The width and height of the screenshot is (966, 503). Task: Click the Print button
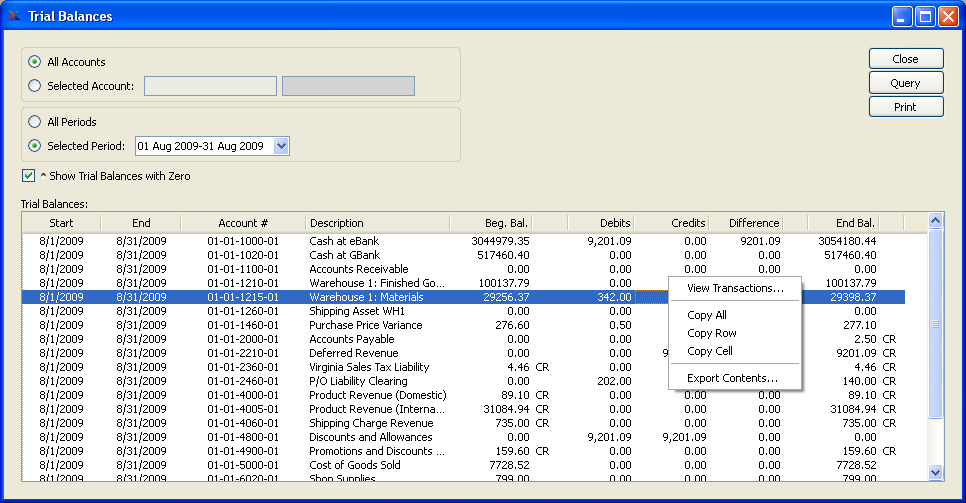coord(905,107)
